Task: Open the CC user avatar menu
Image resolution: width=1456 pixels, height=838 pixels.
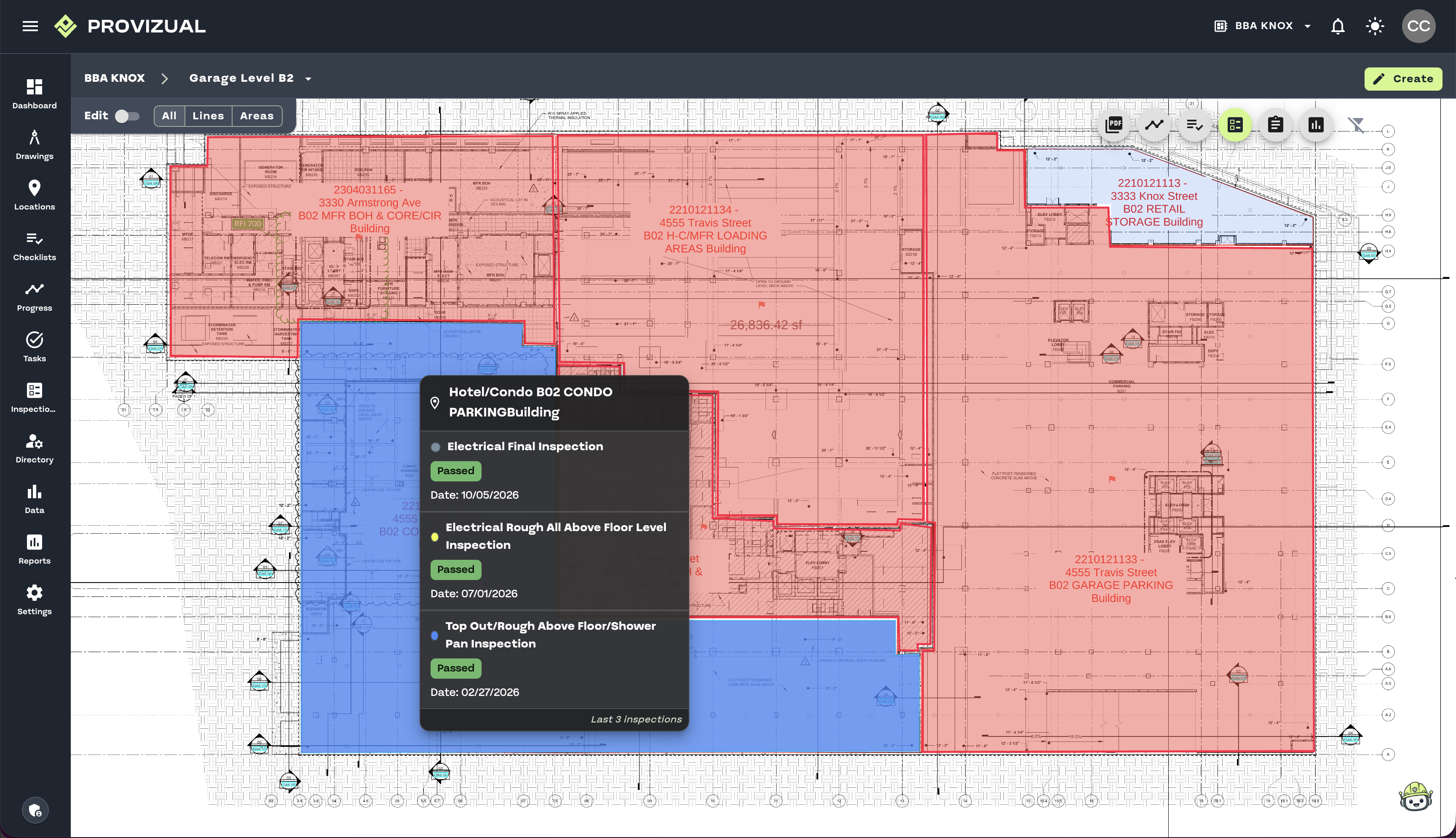Action: coord(1419,26)
